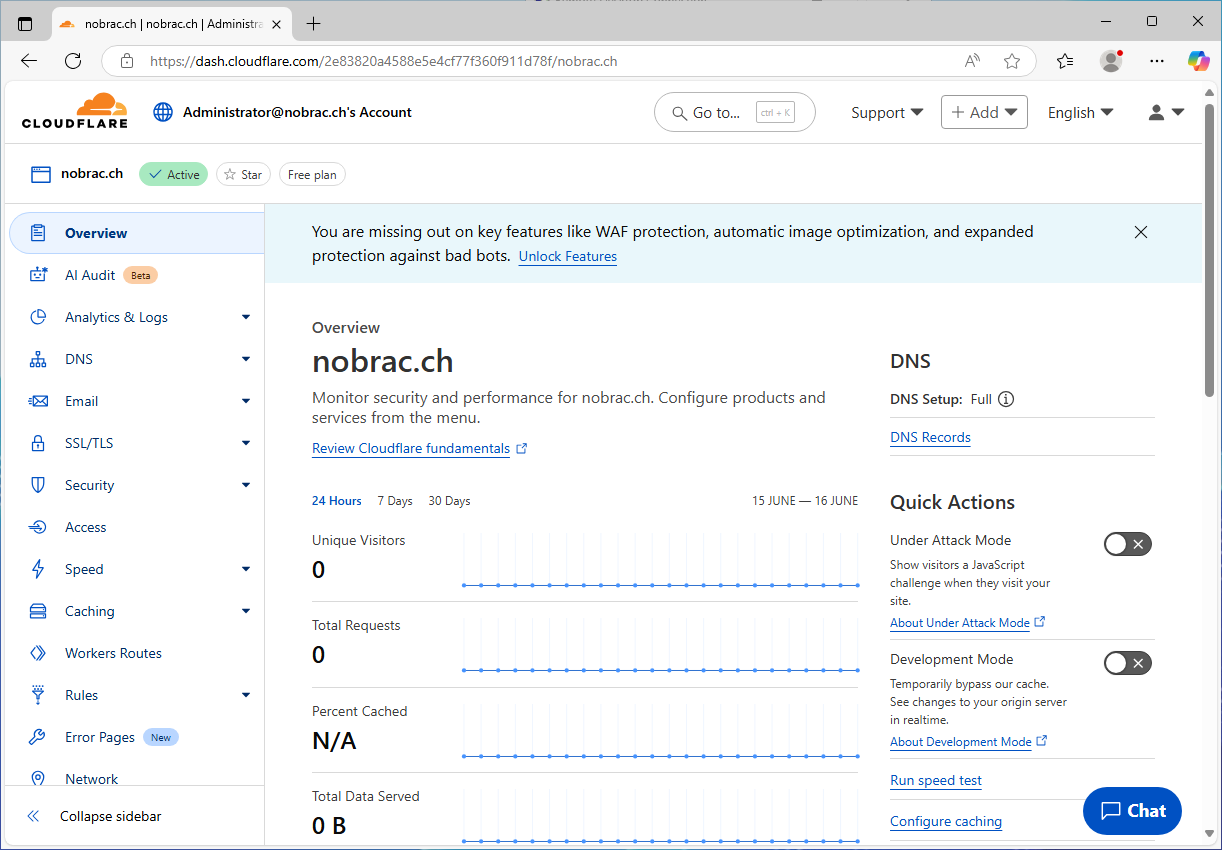Expand the DNS sidebar section
Viewport: 1222px width, 850px height.
[x=246, y=359]
